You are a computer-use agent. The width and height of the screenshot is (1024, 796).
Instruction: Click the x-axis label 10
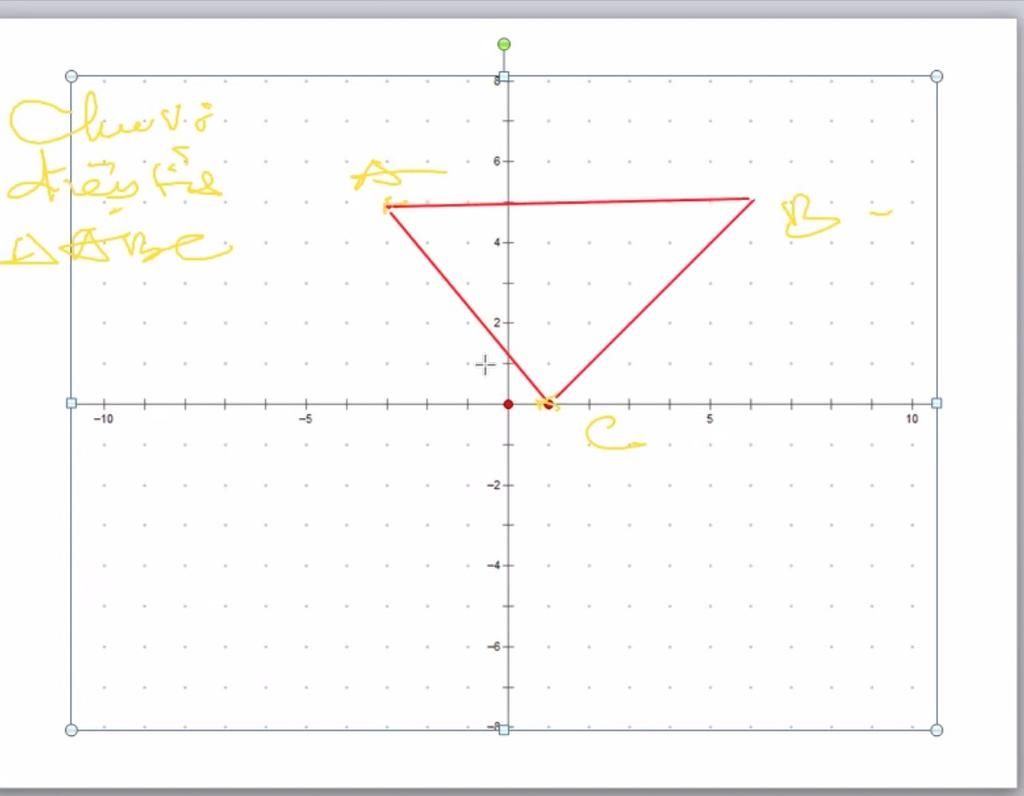tap(912, 419)
